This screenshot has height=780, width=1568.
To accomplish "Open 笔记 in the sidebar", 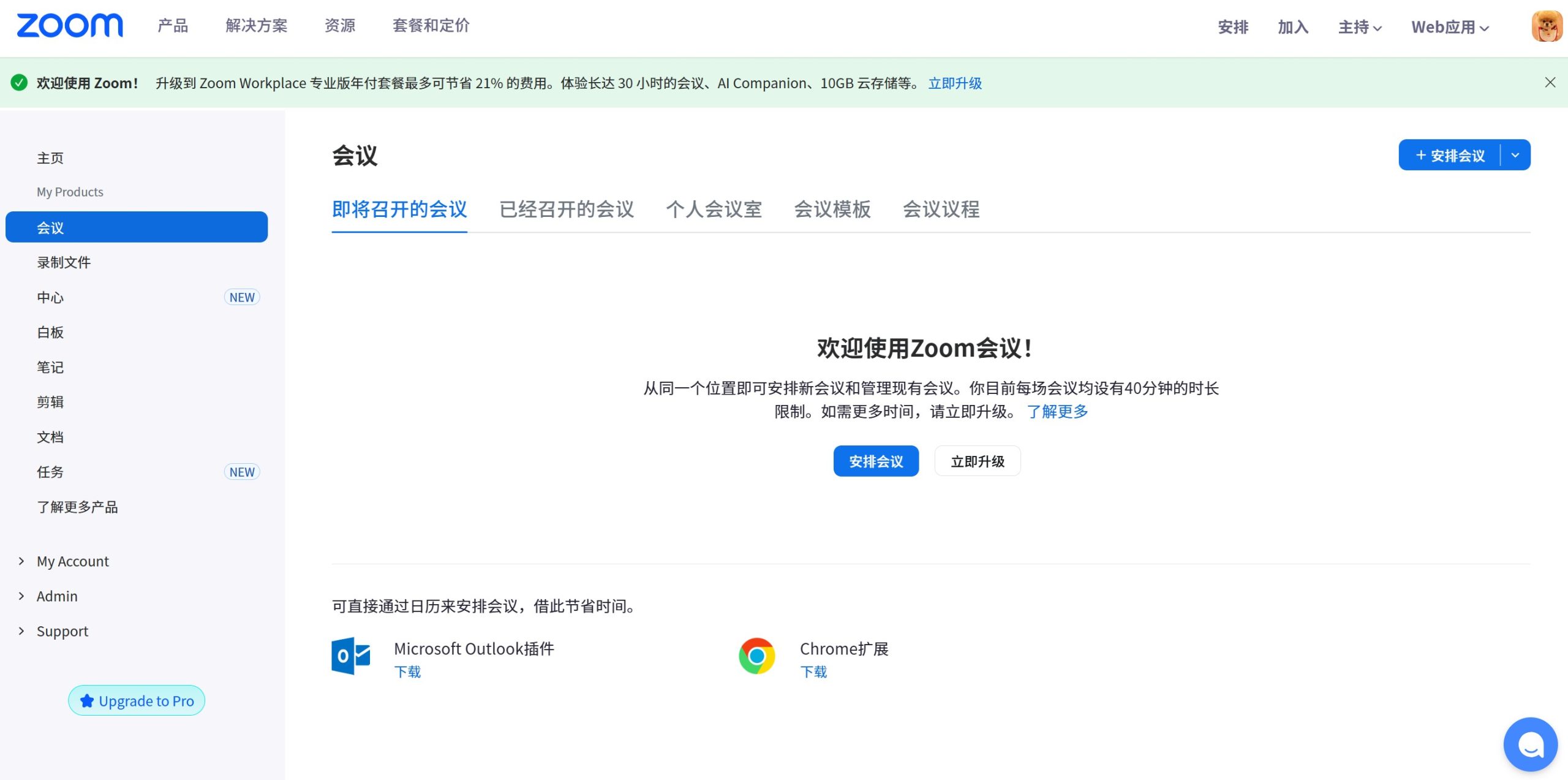I will point(50,367).
